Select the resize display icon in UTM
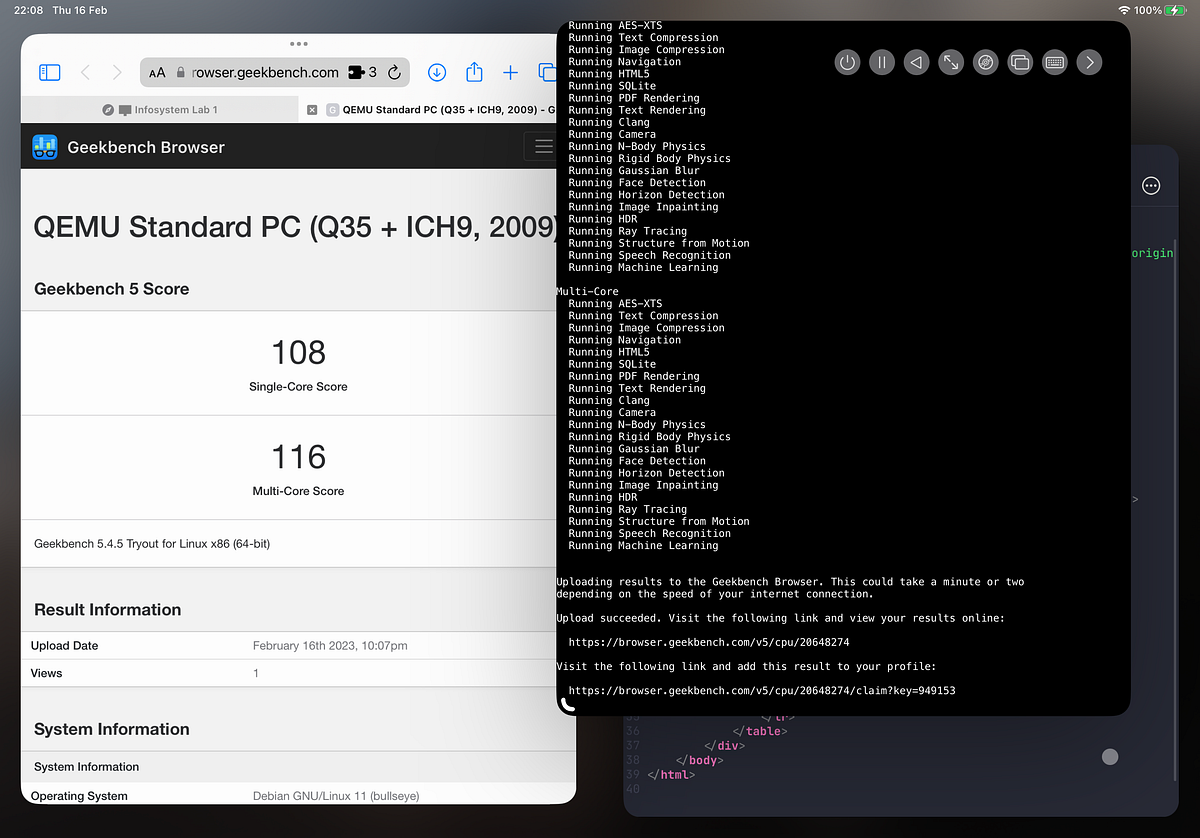Screen dimensions: 1200x838 pos(951,62)
